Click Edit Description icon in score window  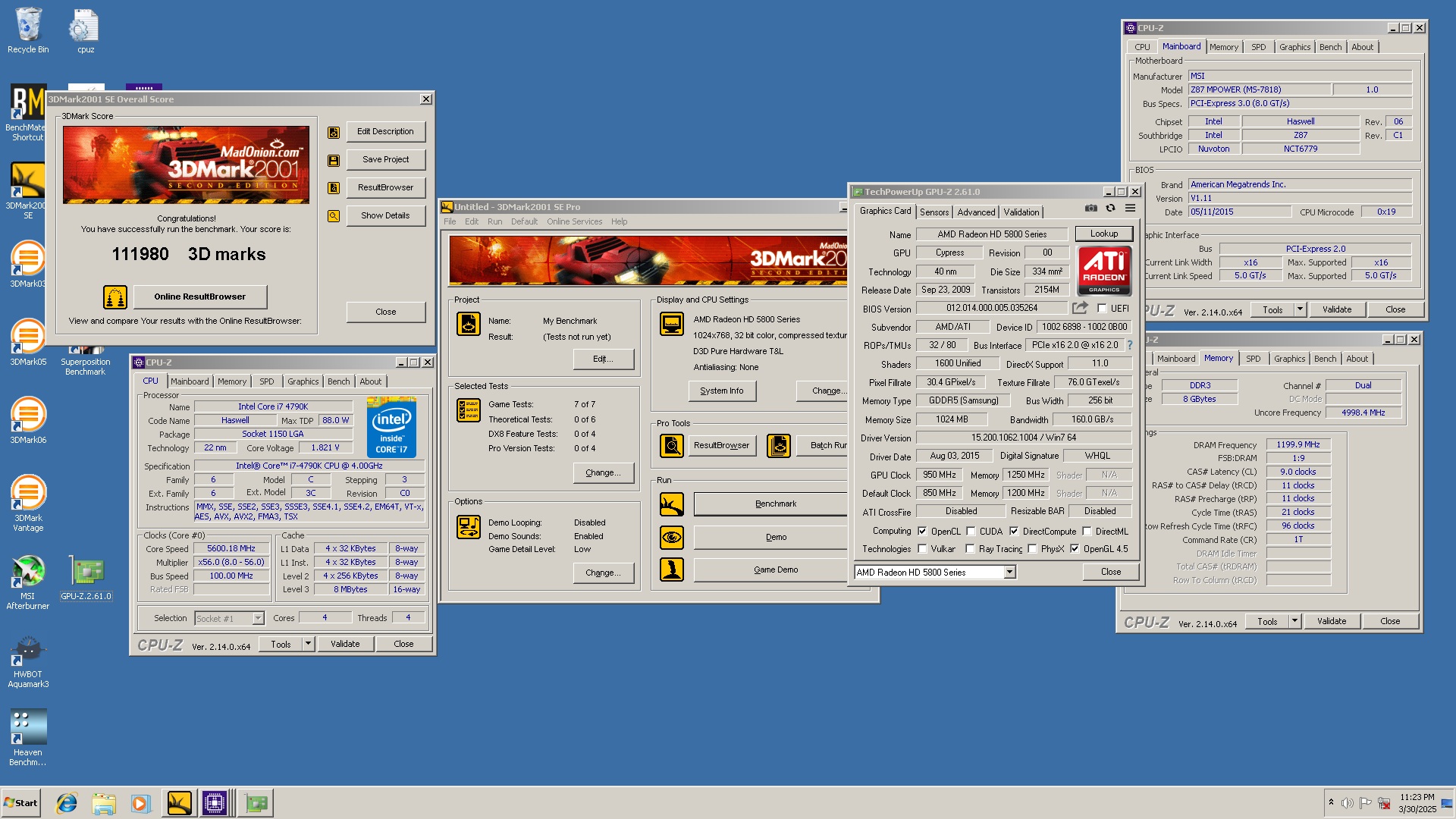click(333, 133)
